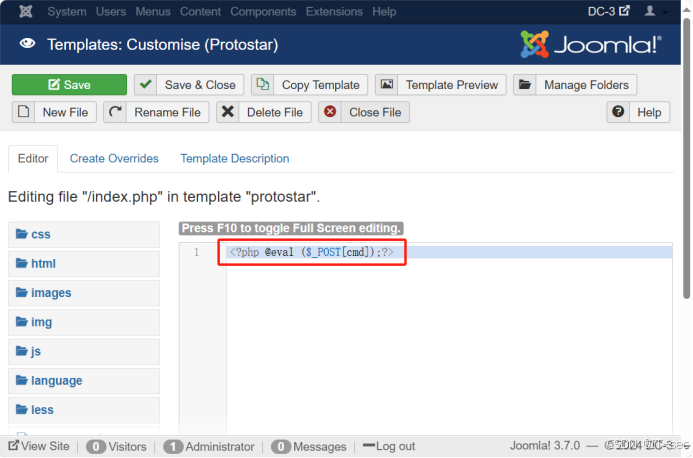Screen dimensions: 693x458
Task: Switch to Create Overrides tab
Action: 114,159
